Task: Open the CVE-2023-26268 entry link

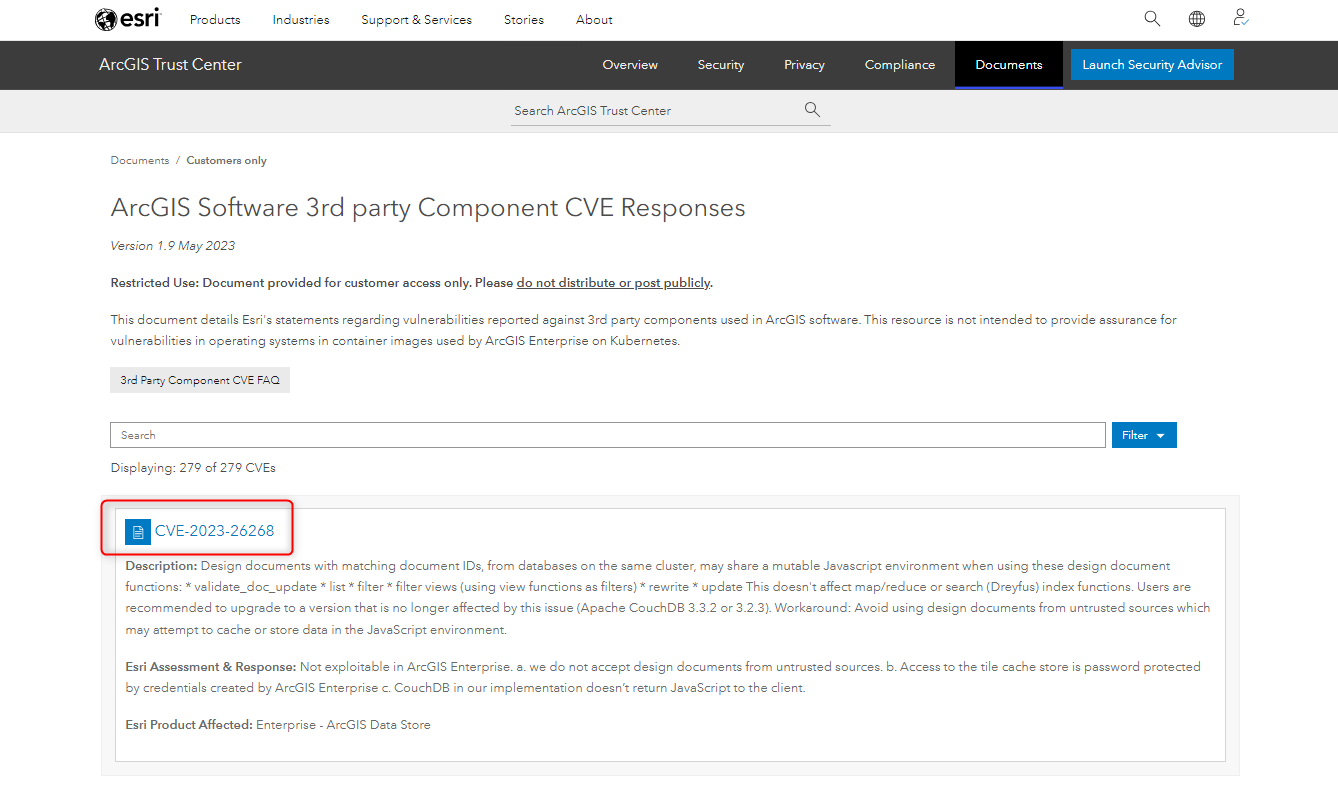Action: point(214,531)
